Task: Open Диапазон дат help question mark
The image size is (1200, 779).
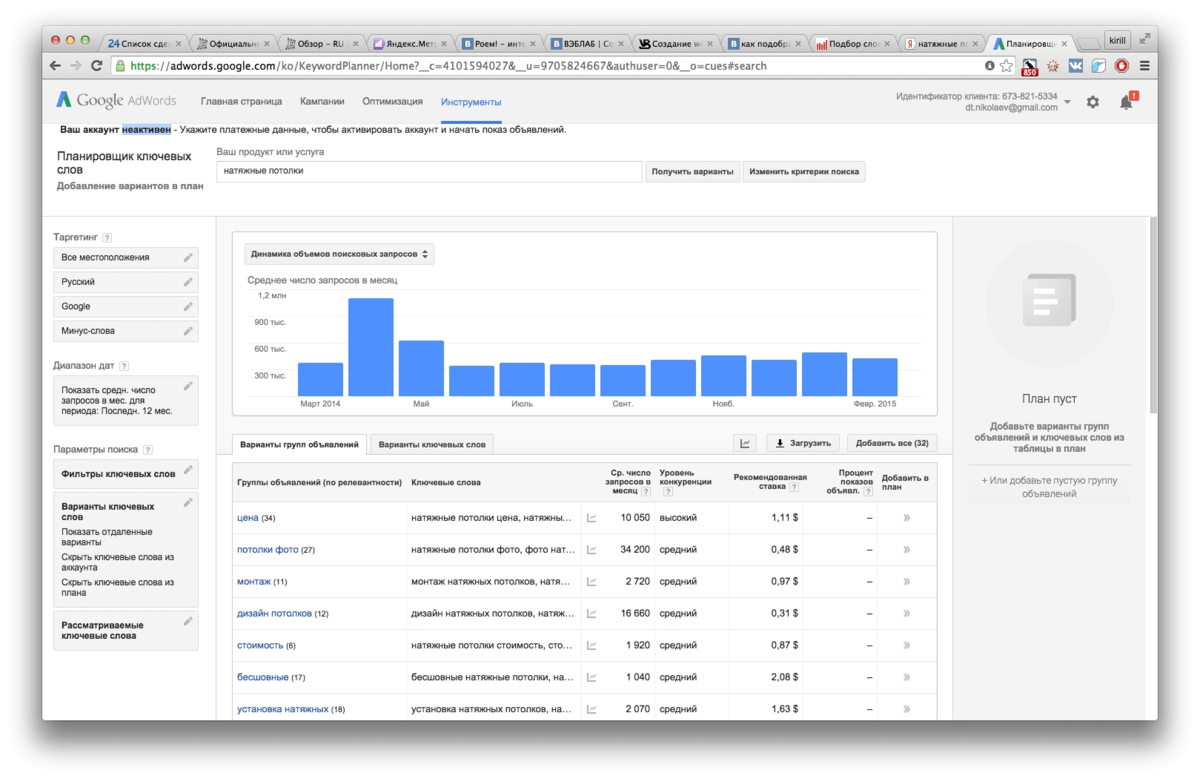Action: 123,366
